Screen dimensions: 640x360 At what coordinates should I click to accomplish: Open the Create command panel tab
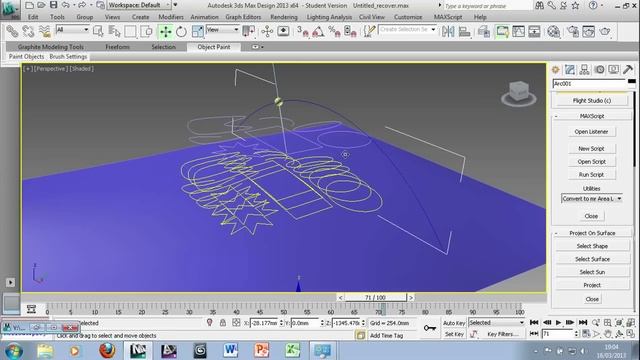coord(556,70)
